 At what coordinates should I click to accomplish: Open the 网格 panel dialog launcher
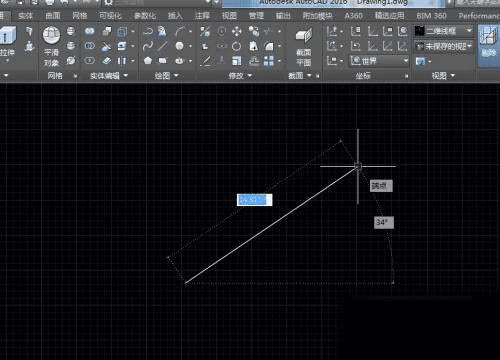point(75,76)
